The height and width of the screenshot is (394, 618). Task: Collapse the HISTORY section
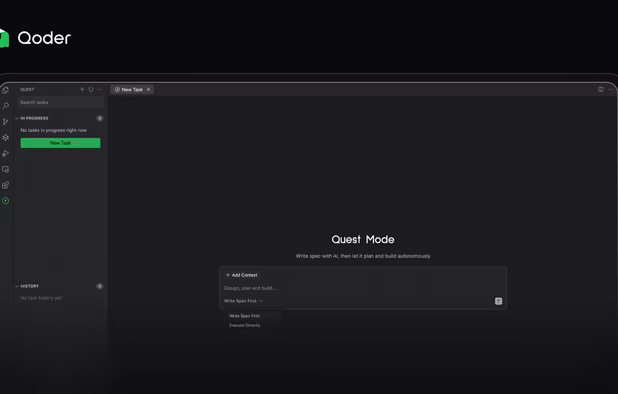coord(27,286)
